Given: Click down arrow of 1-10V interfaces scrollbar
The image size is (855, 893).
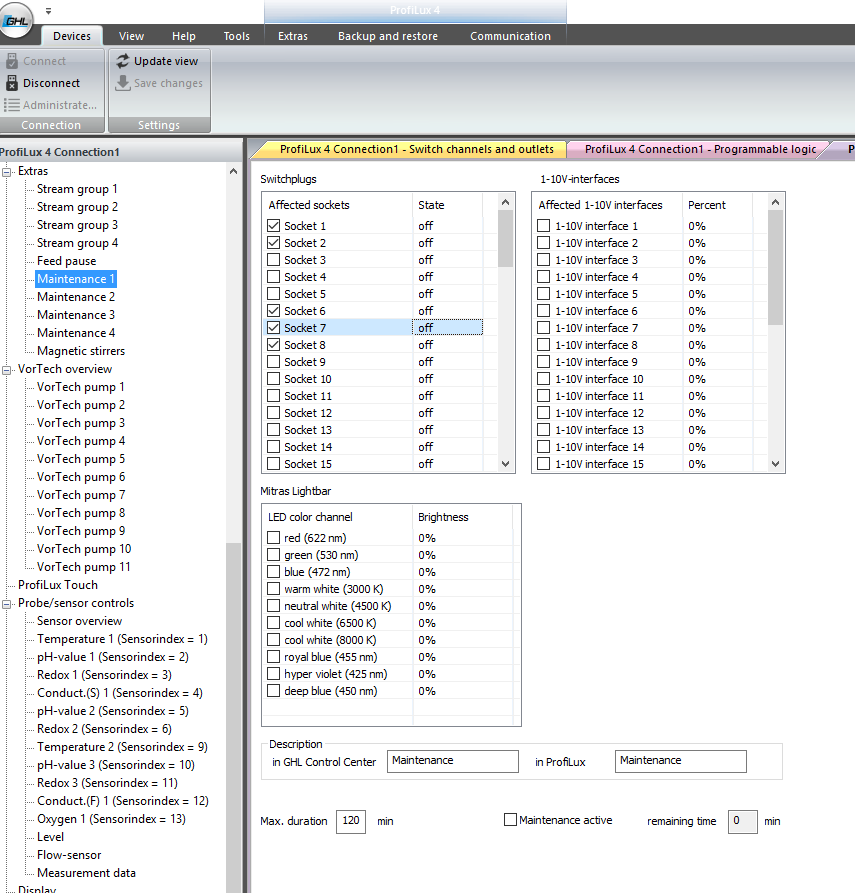Looking at the screenshot, I should coord(775,464).
